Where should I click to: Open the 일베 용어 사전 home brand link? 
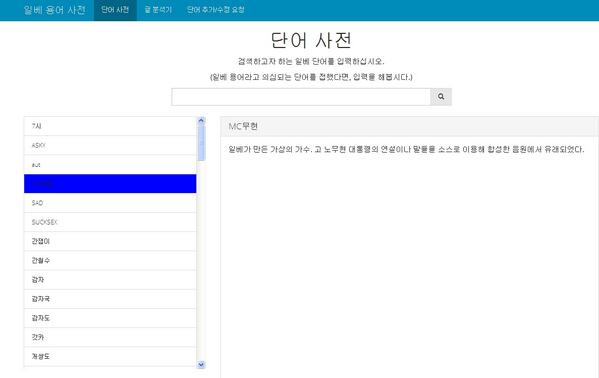tap(55, 10)
